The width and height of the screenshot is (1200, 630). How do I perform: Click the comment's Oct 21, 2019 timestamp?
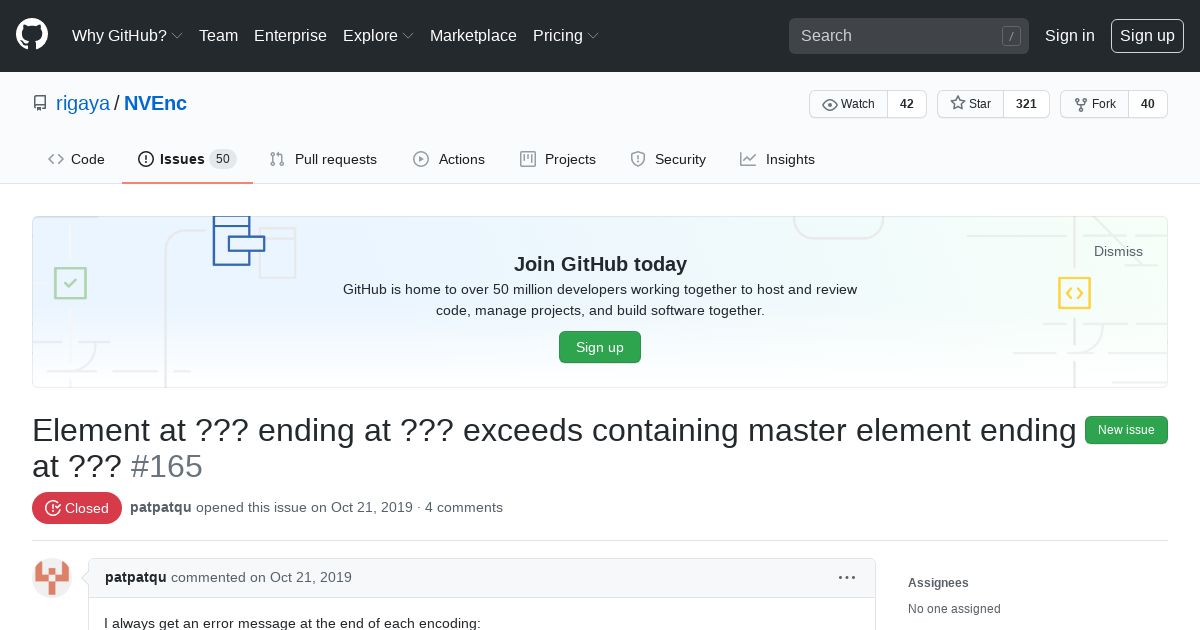click(x=311, y=577)
